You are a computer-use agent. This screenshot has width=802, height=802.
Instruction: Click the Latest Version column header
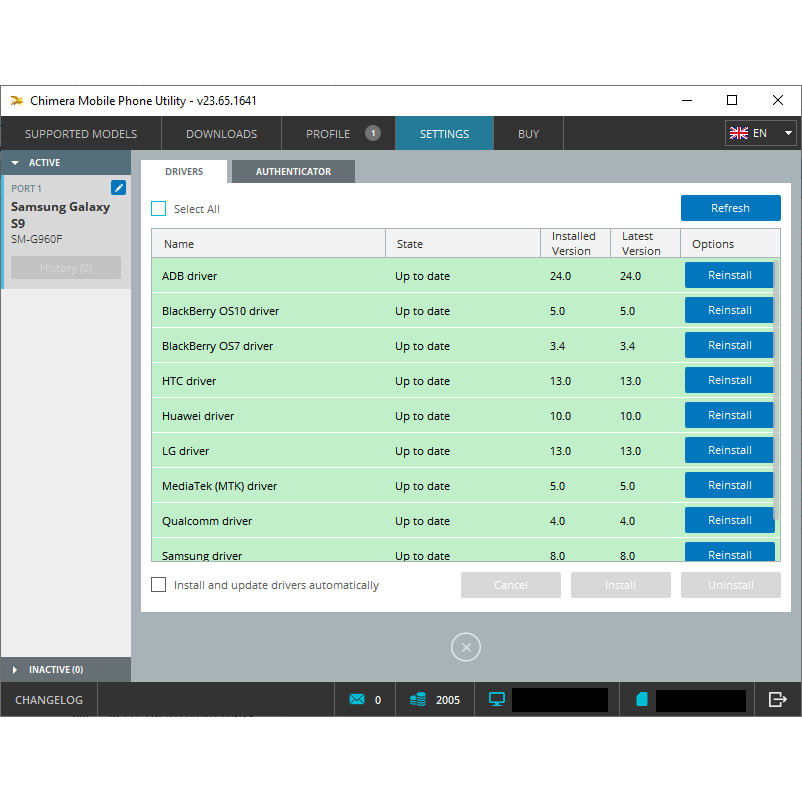645,243
